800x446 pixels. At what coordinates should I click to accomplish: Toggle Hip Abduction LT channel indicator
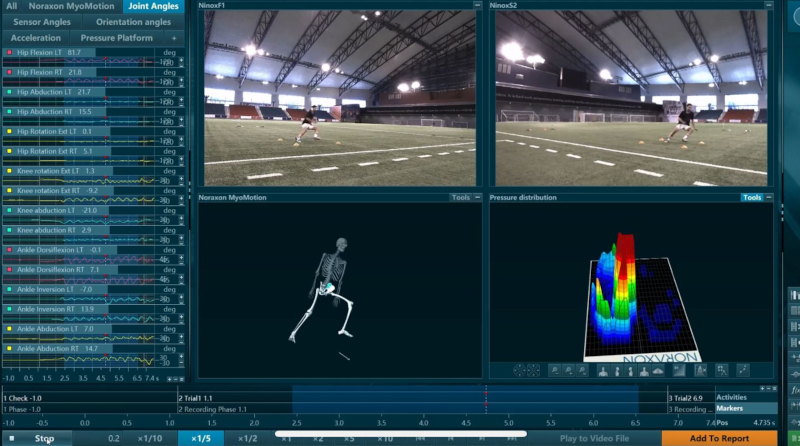tap(9, 92)
